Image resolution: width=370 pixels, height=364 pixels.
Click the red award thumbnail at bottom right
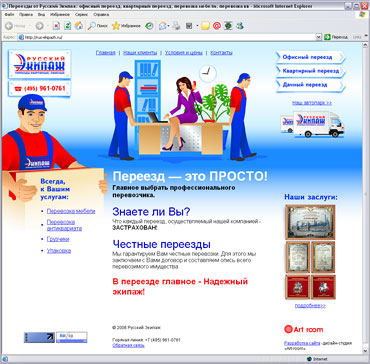323,287
